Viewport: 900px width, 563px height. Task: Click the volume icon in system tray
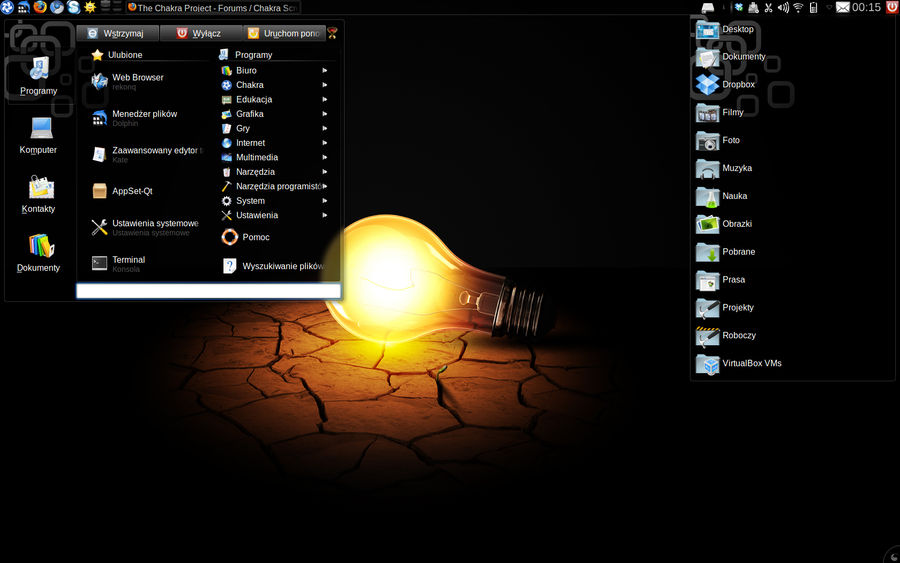[x=783, y=7]
